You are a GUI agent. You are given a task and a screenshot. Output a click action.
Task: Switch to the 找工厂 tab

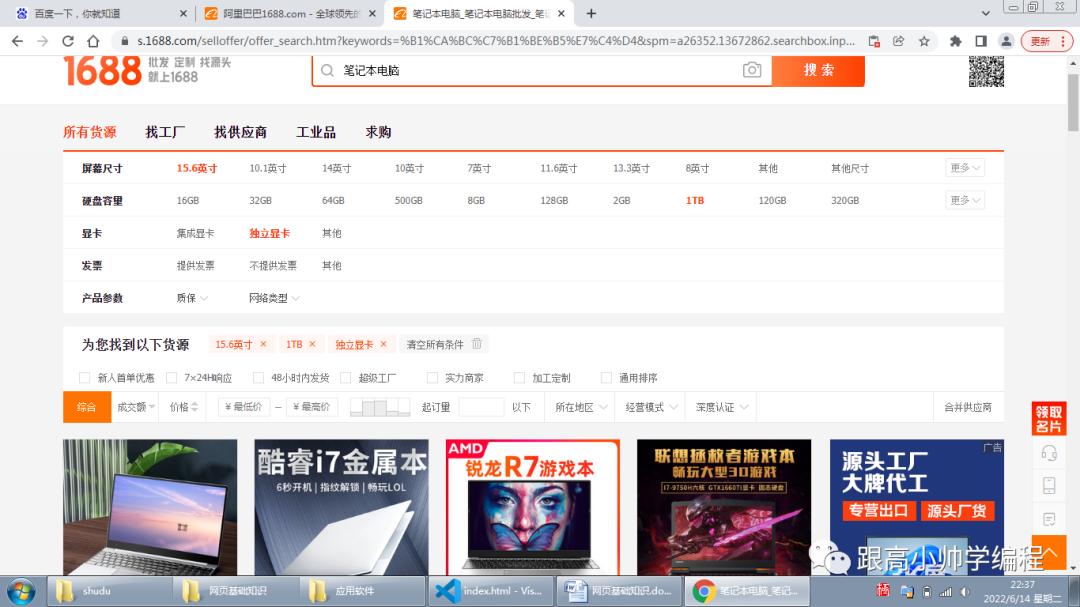click(165, 131)
